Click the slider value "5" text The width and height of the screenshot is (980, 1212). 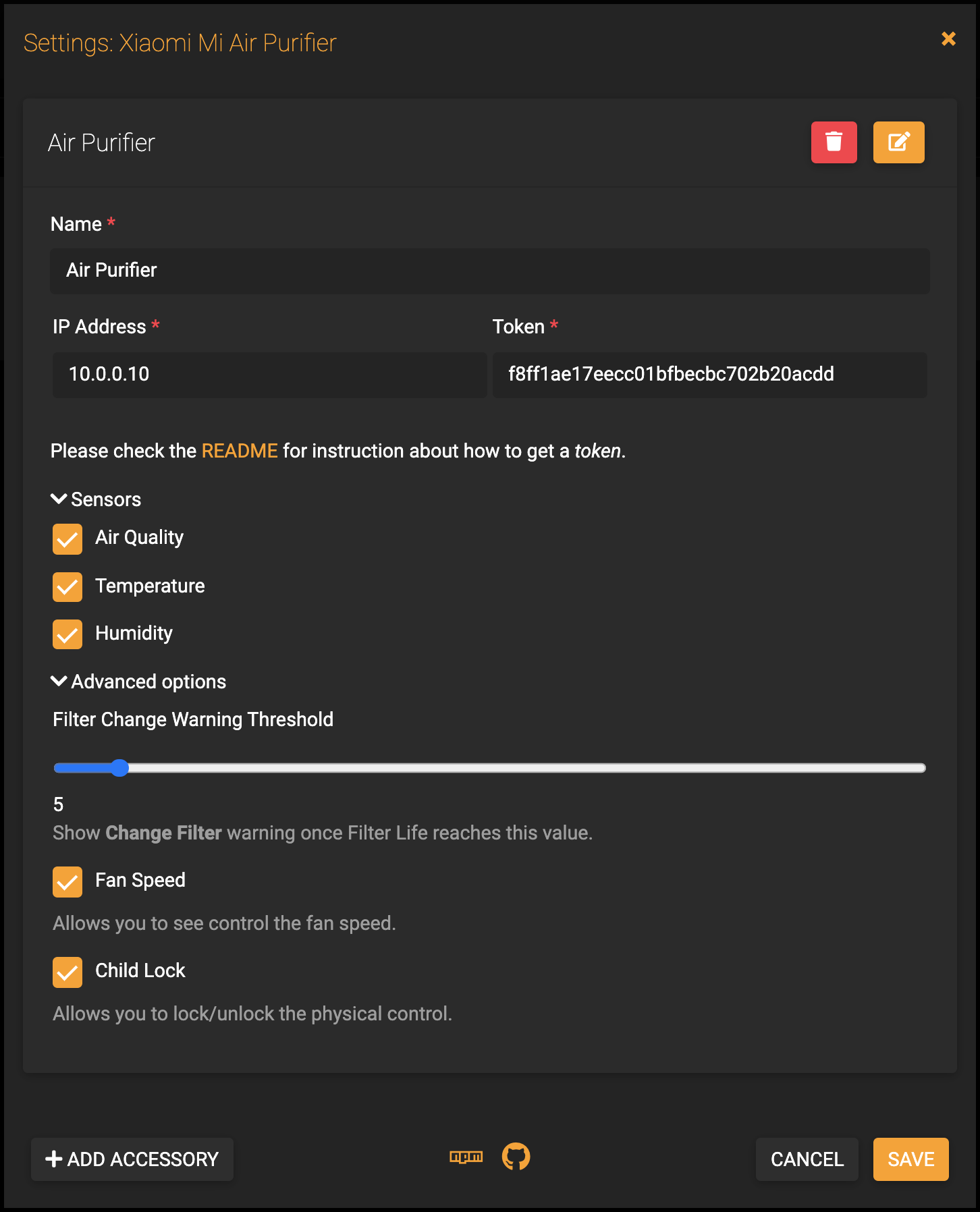click(x=59, y=804)
